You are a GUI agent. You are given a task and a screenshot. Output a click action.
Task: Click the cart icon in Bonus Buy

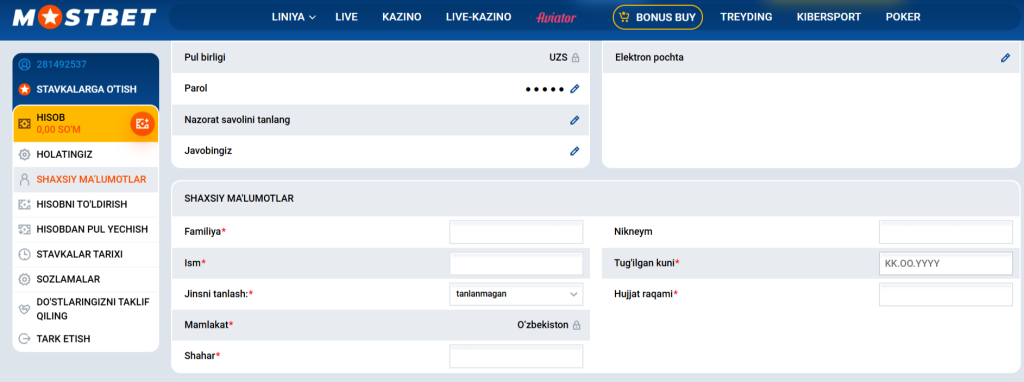click(x=625, y=17)
